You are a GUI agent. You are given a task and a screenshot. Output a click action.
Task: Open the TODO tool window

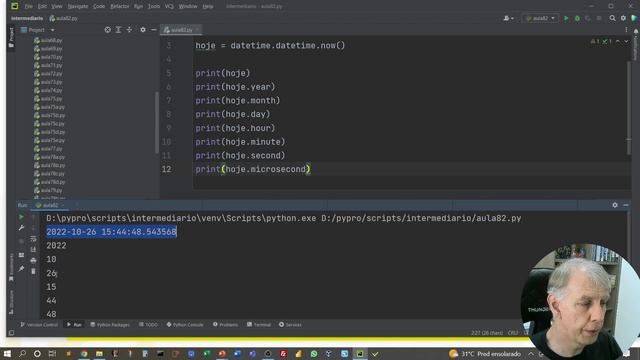point(148,325)
